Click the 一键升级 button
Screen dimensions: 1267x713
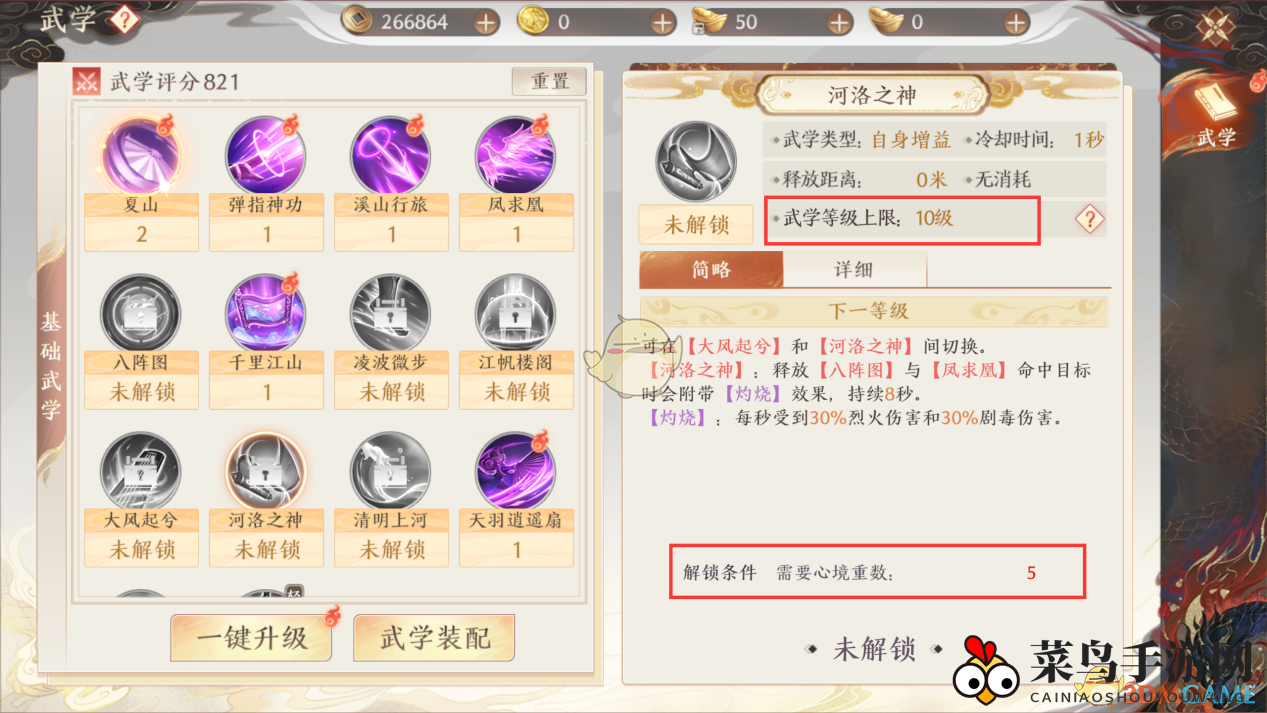click(251, 637)
